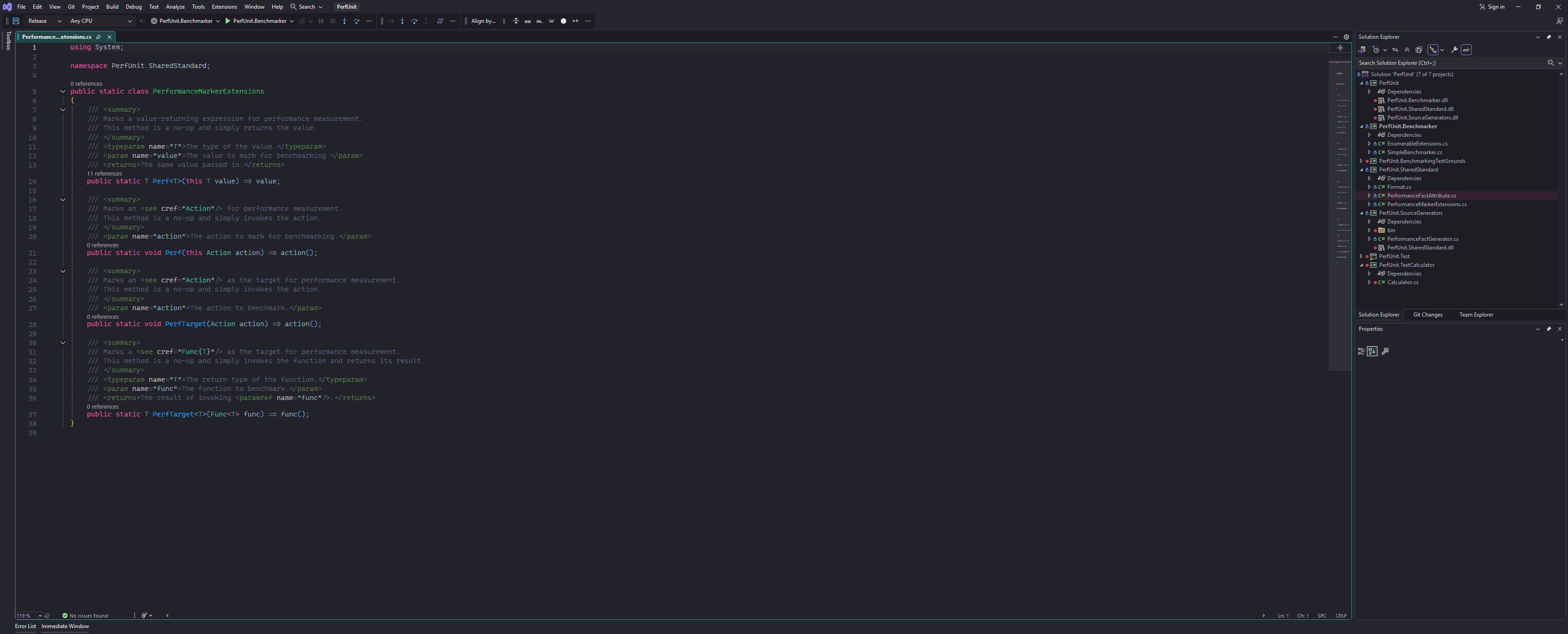
Task: Collapse summary comment fold at line 7
Action: (63, 109)
